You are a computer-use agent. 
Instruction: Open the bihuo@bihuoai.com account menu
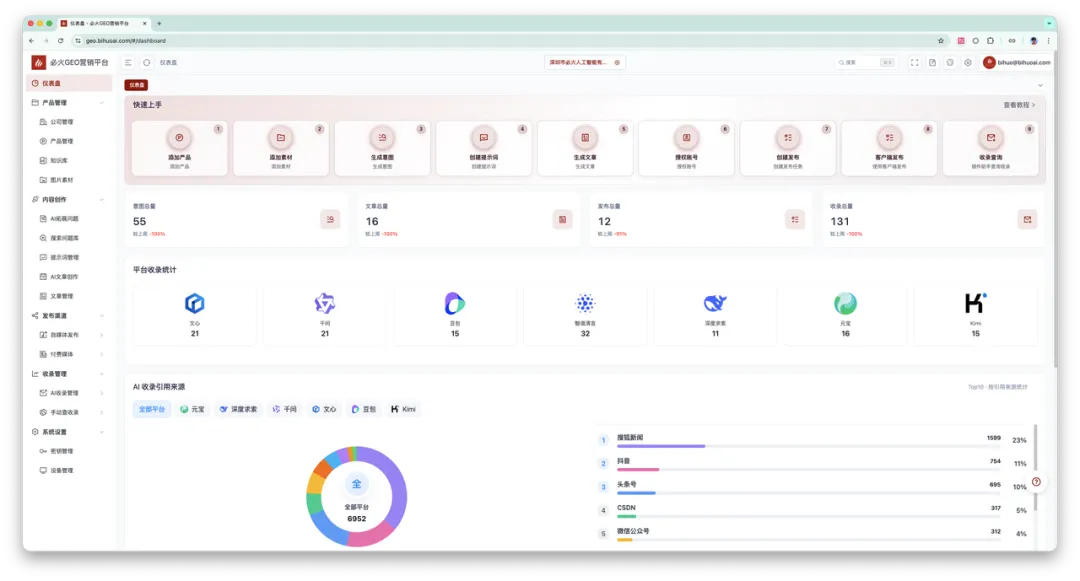(1016, 62)
